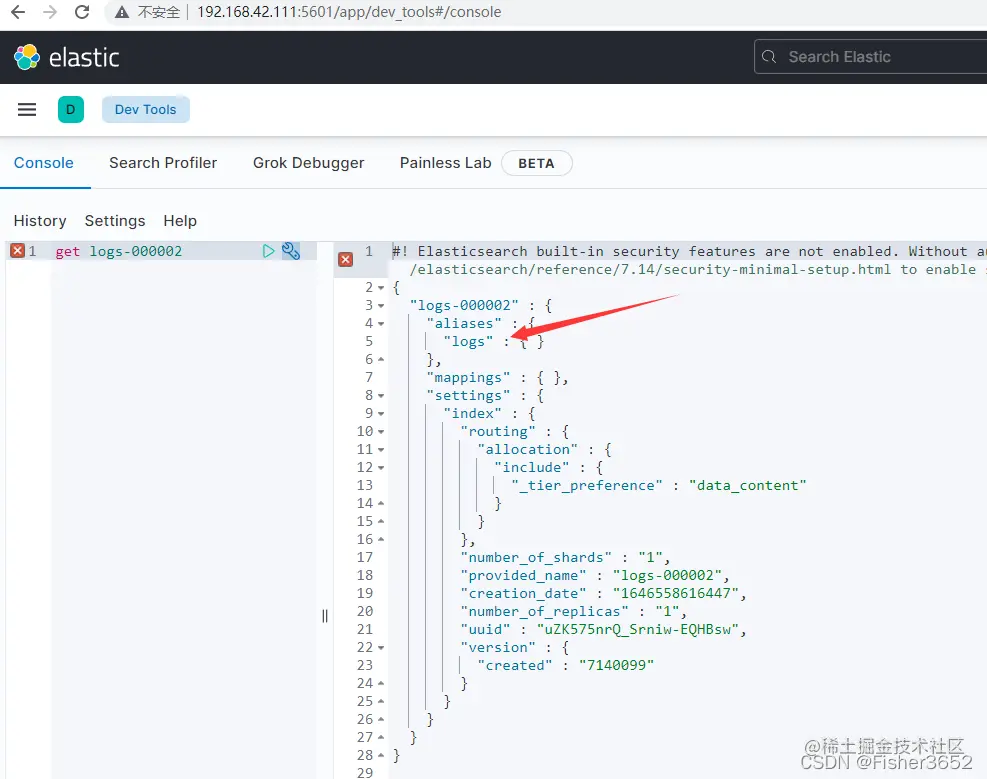The height and width of the screenshot is (779, 987).
Task: Click the Elastic logo
Action: pyautogui.click(x=67, y=57)
